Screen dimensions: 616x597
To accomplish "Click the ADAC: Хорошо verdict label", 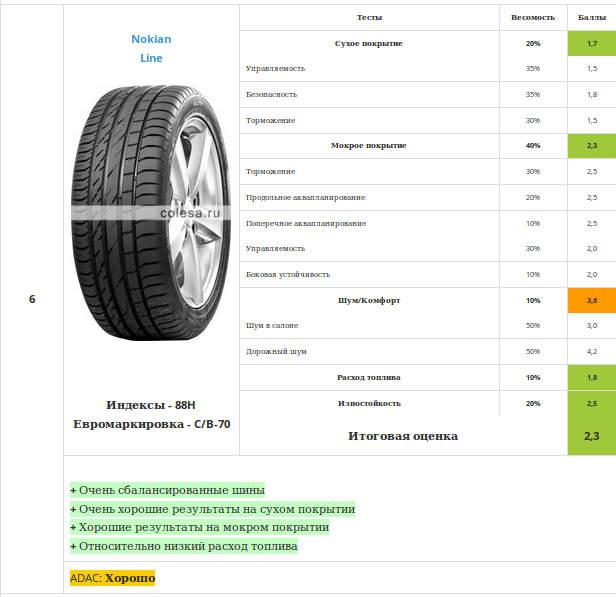I will pyautogui.click(x=113, y=578).
